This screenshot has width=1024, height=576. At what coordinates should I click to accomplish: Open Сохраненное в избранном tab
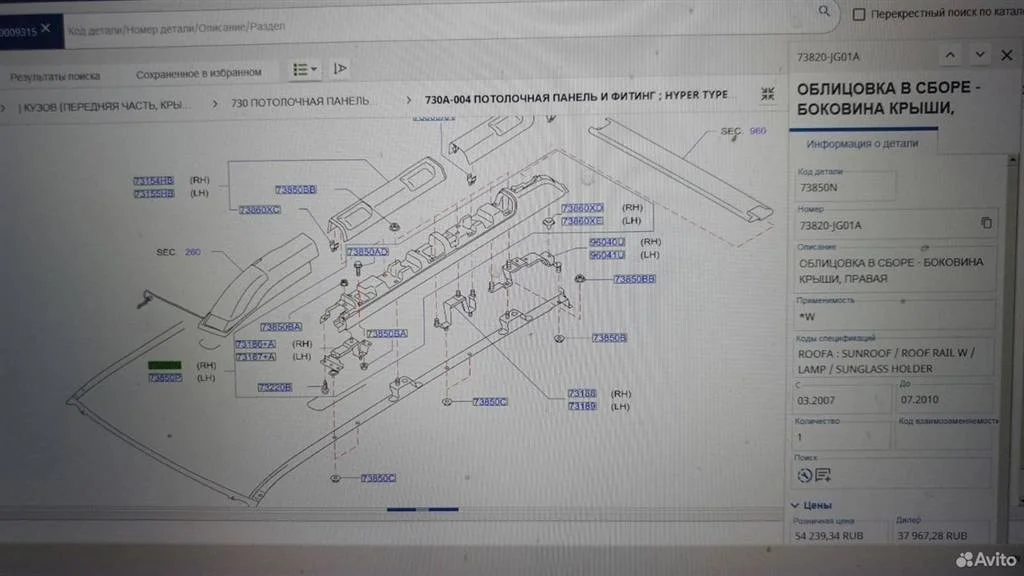point(199,72)
